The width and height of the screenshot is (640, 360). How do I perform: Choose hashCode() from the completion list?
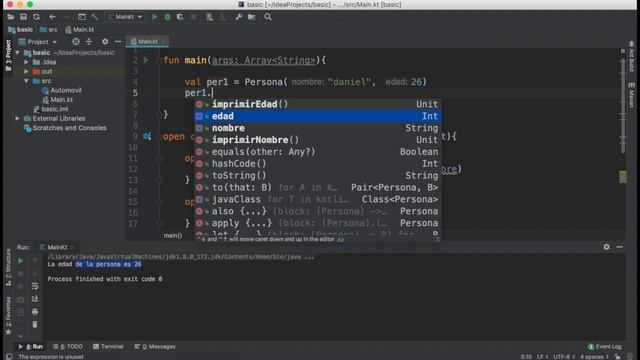coord(318,163)
